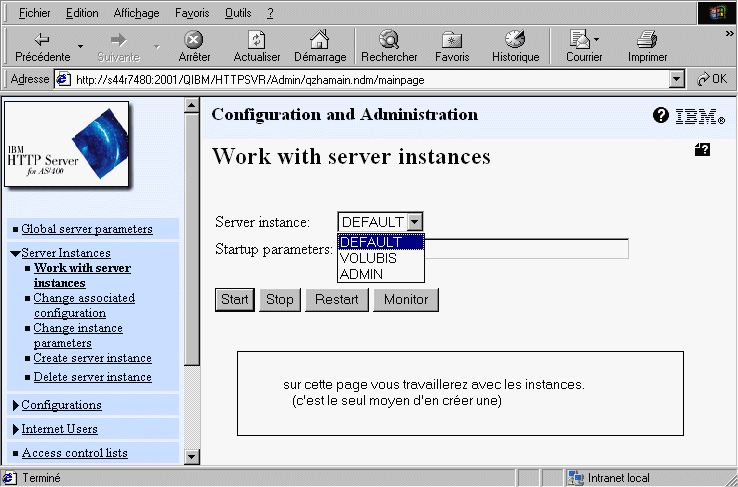Go back with the Précédente button
Image resolution: width=738 pixels, height=487 pixels.
(x=43, y=47)
